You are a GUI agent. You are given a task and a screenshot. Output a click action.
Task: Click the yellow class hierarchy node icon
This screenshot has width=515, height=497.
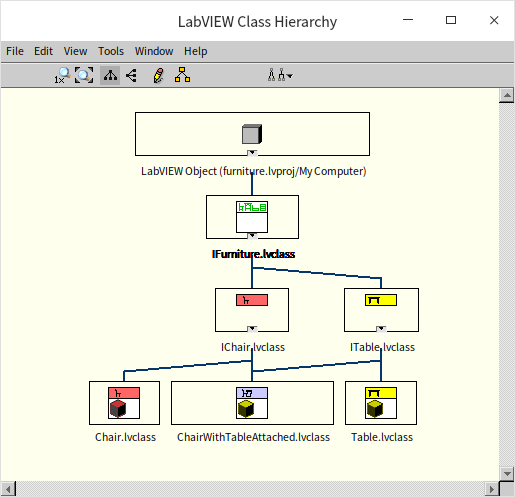click(182, 75)
